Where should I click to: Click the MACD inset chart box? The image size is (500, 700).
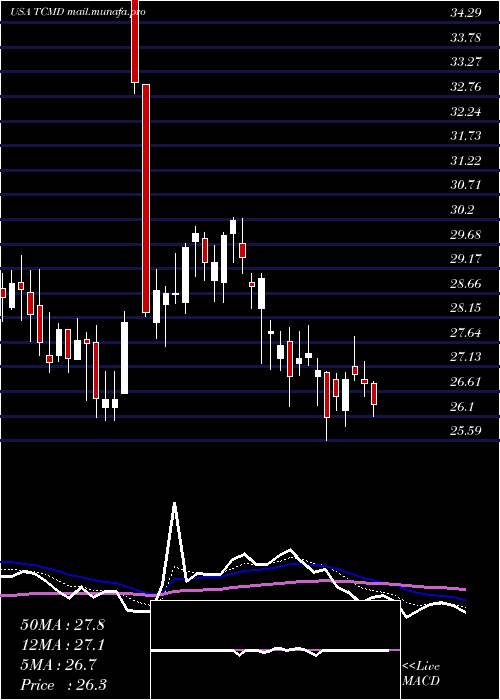(275, 650)
